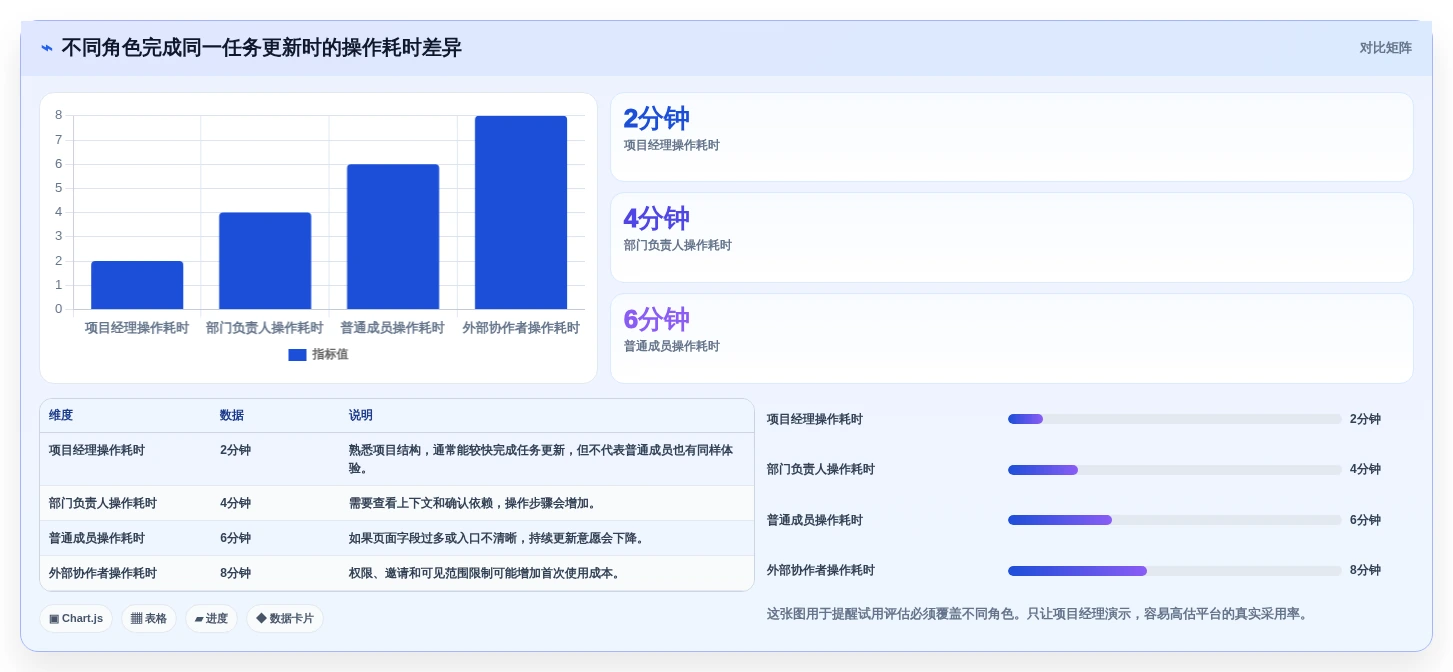Click the 4分钟 value in table

tap(236, 504)
